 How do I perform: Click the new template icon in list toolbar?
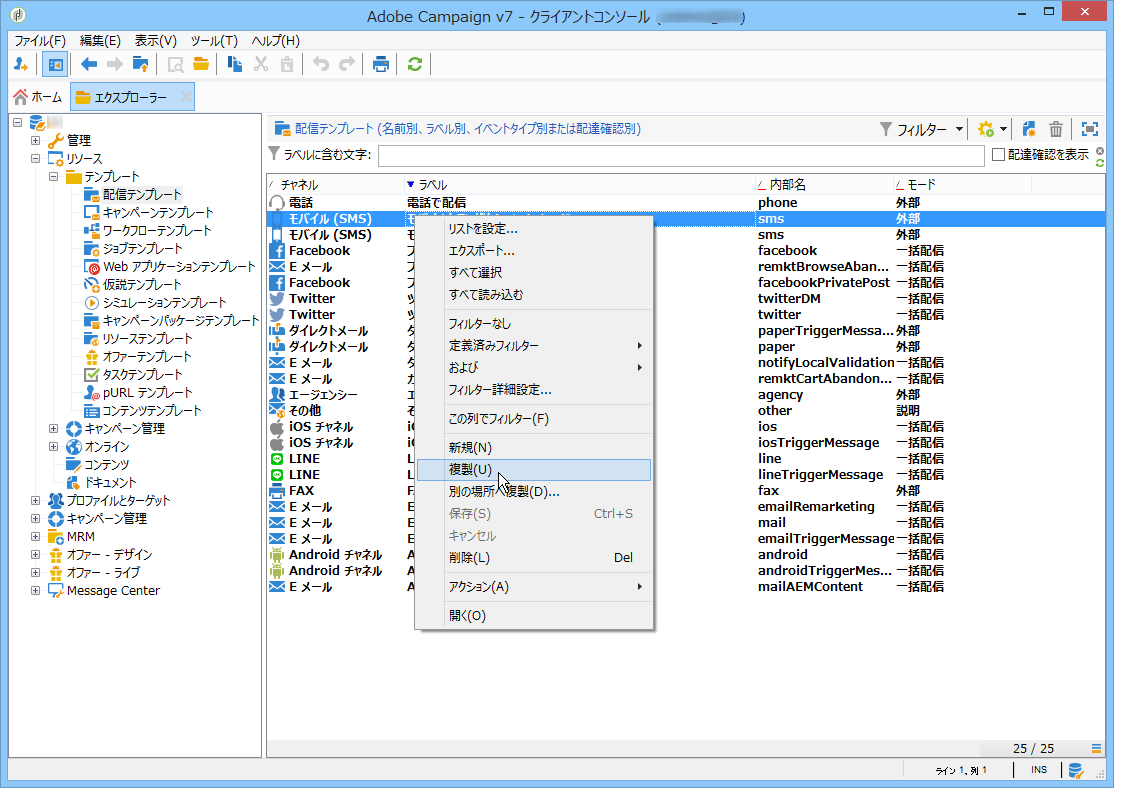click(x=1029, y=129)
